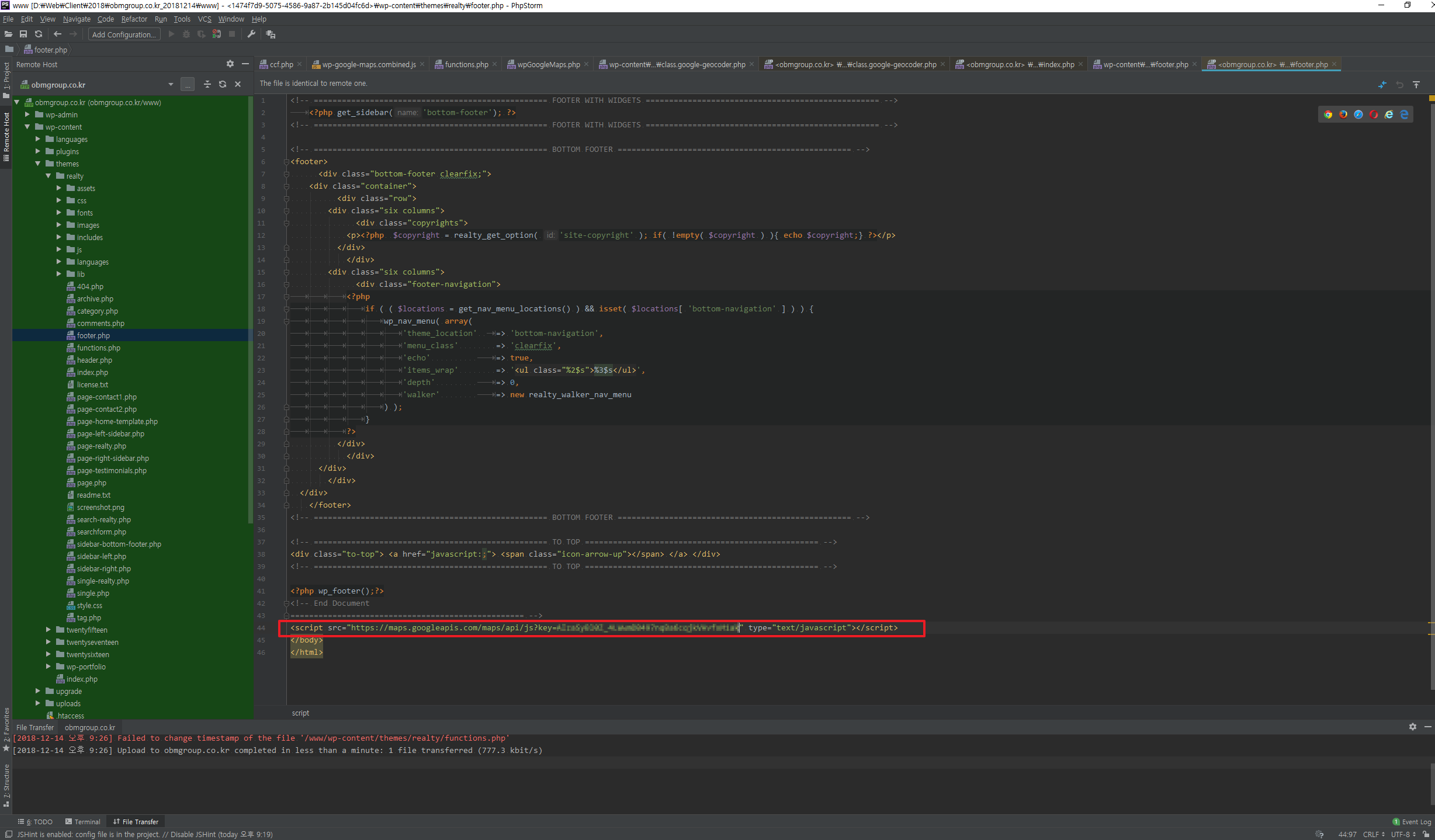The height and width of the screenshot is (840, 1435).
Task: Click the CRLF line separator in status bar
Action: [x=1374, y=834]
